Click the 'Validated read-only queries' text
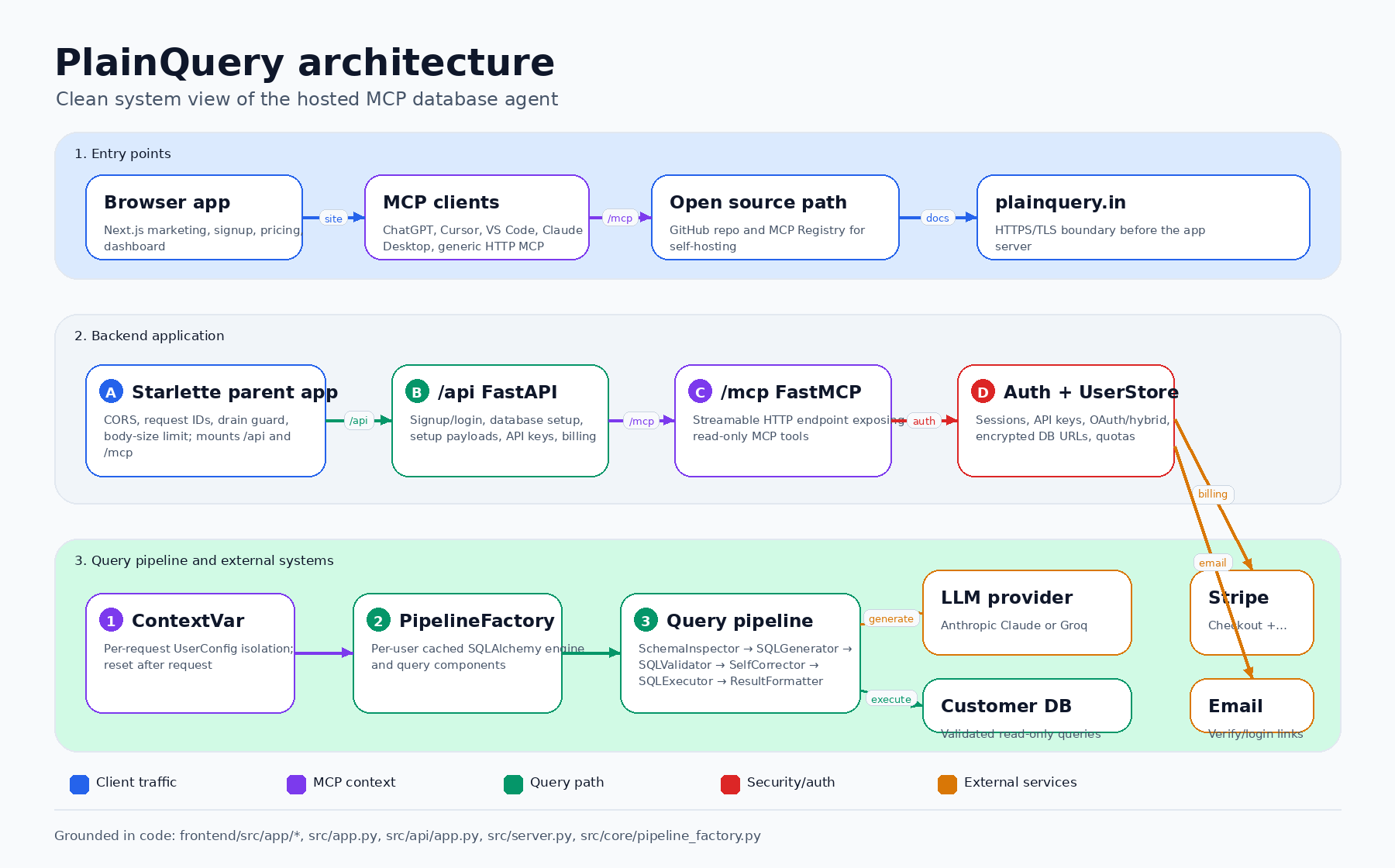 (1021, 734)
